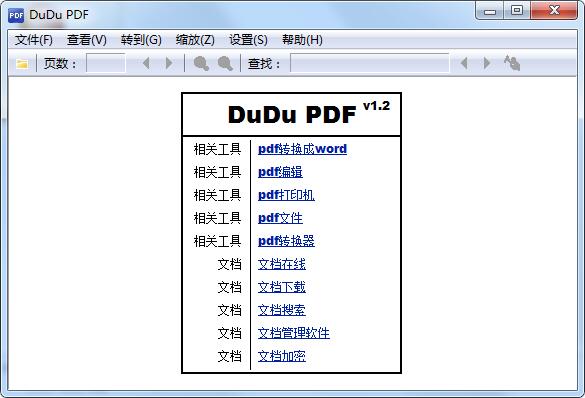
Task: Click 文档 label beside 文档加密
Action: [x=229, y=356]
